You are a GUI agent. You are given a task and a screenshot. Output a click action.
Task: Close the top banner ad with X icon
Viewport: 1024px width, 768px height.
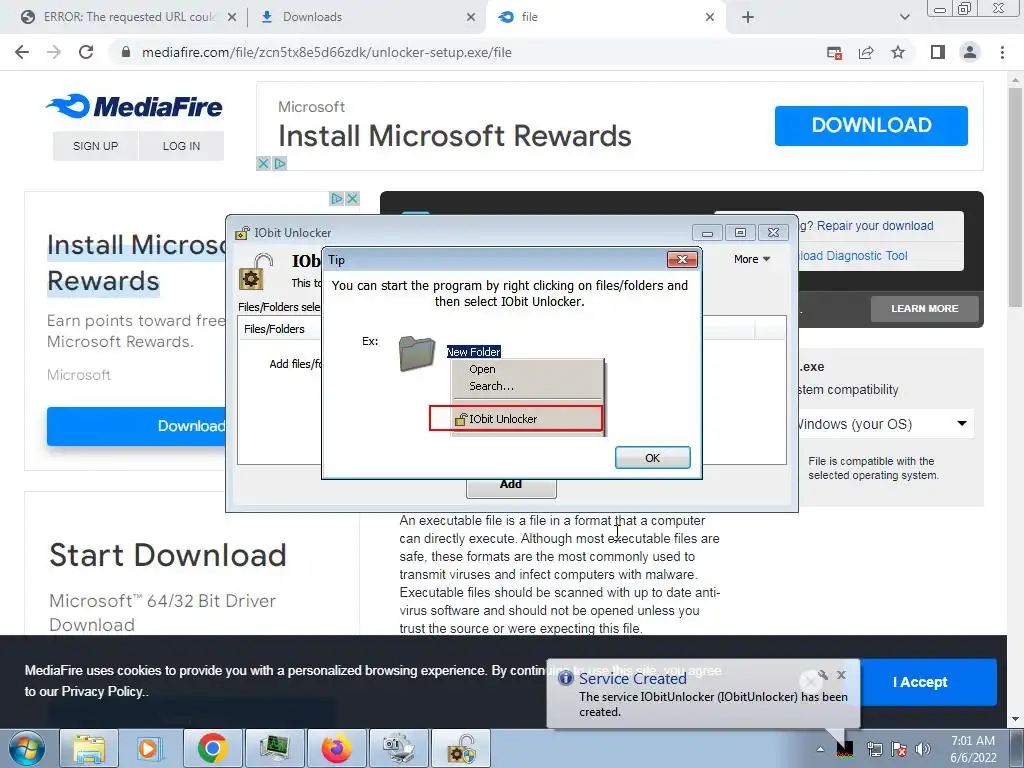263,163
